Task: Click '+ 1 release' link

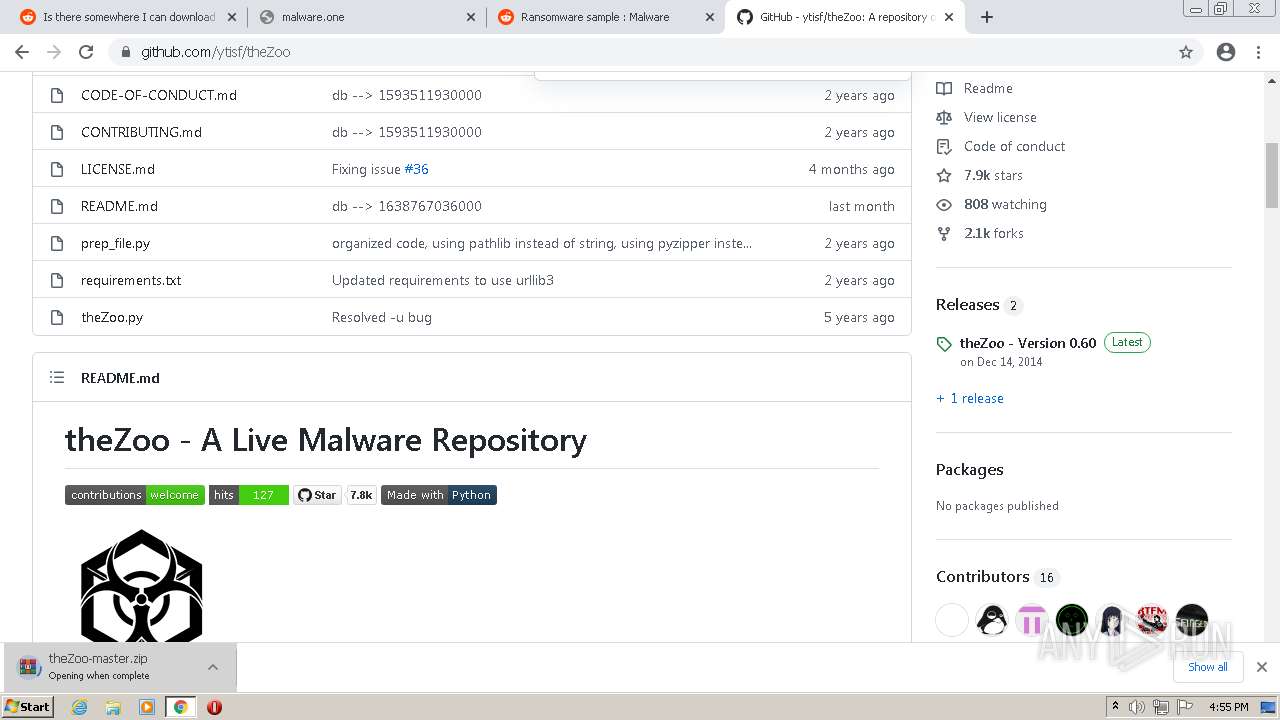Action: tap(970, 398)
